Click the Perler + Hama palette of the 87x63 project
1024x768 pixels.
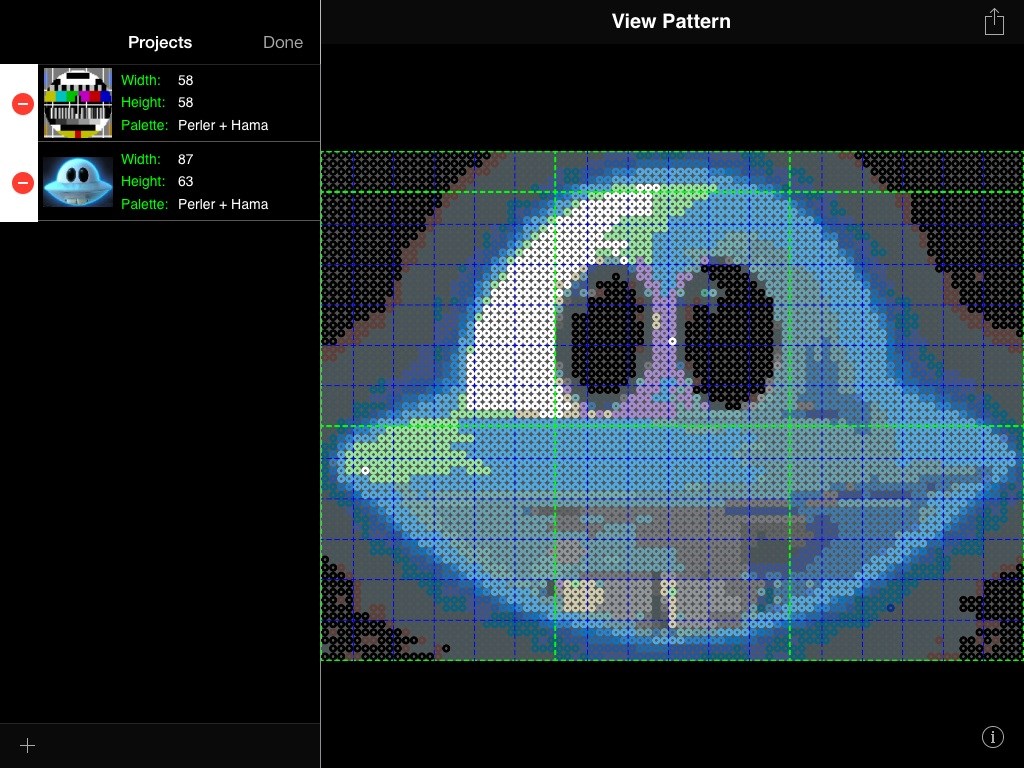point(223,204)
